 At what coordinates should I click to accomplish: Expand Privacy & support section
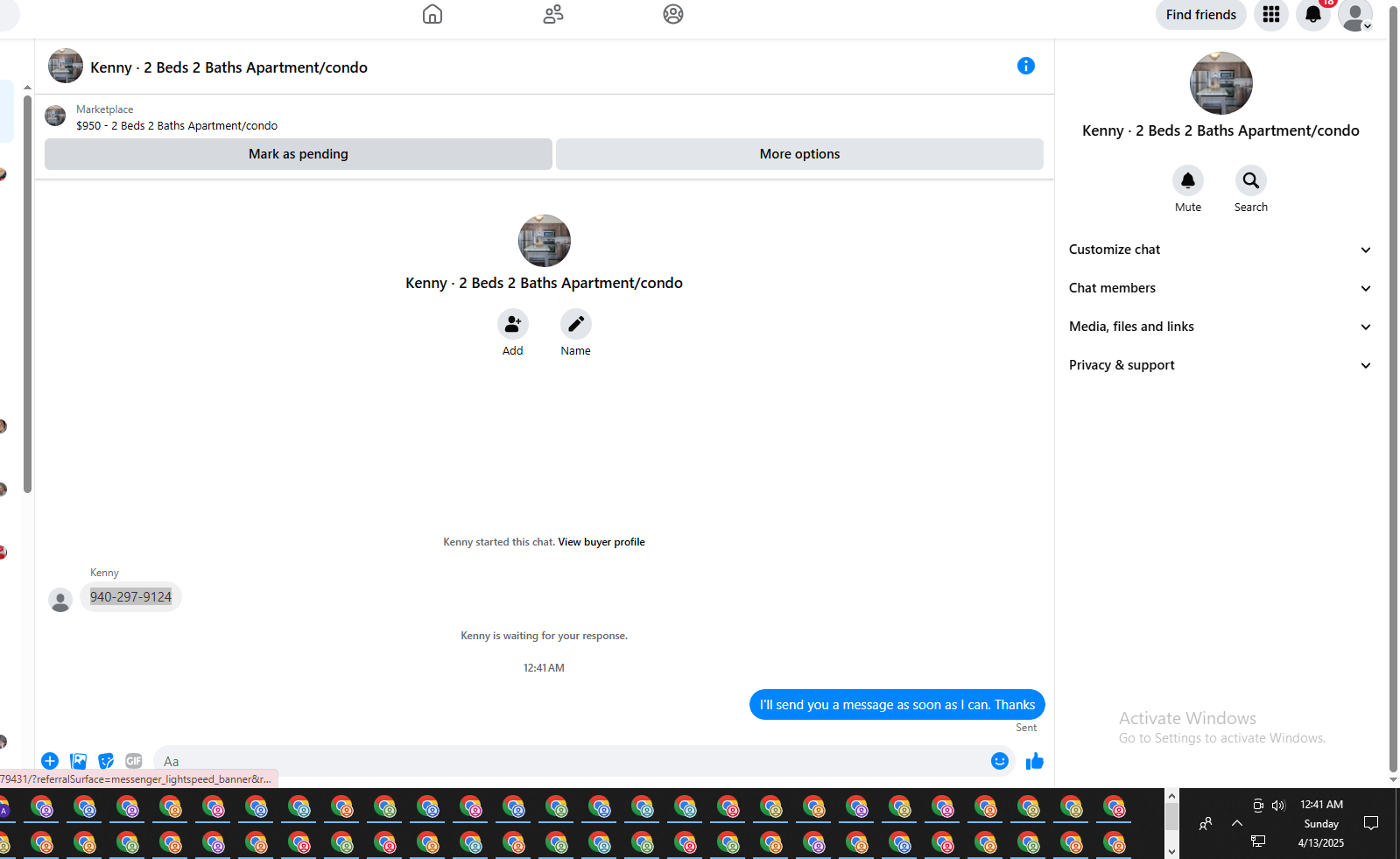[1220, 365]
